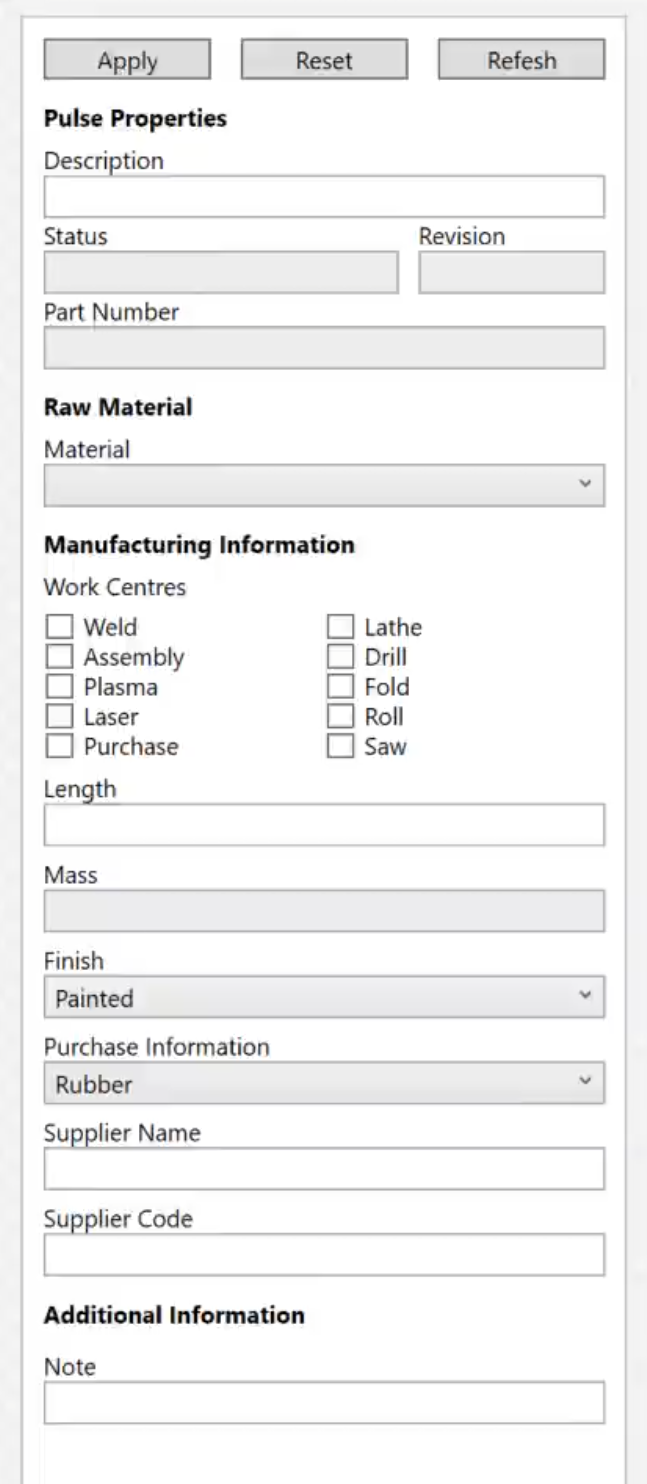The height and width of the screenshot is (1484, 647).
Task: Click the Refesh button
Action: [521, 60]
